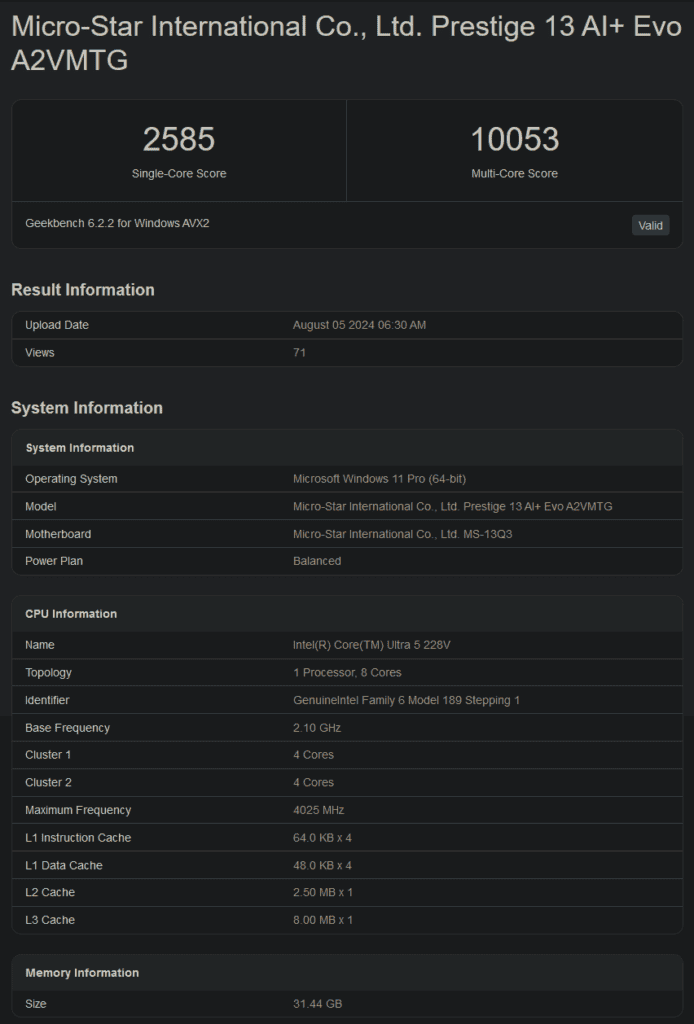Click the Motherboard label
694x1024 pixels.
pos(58,534)
